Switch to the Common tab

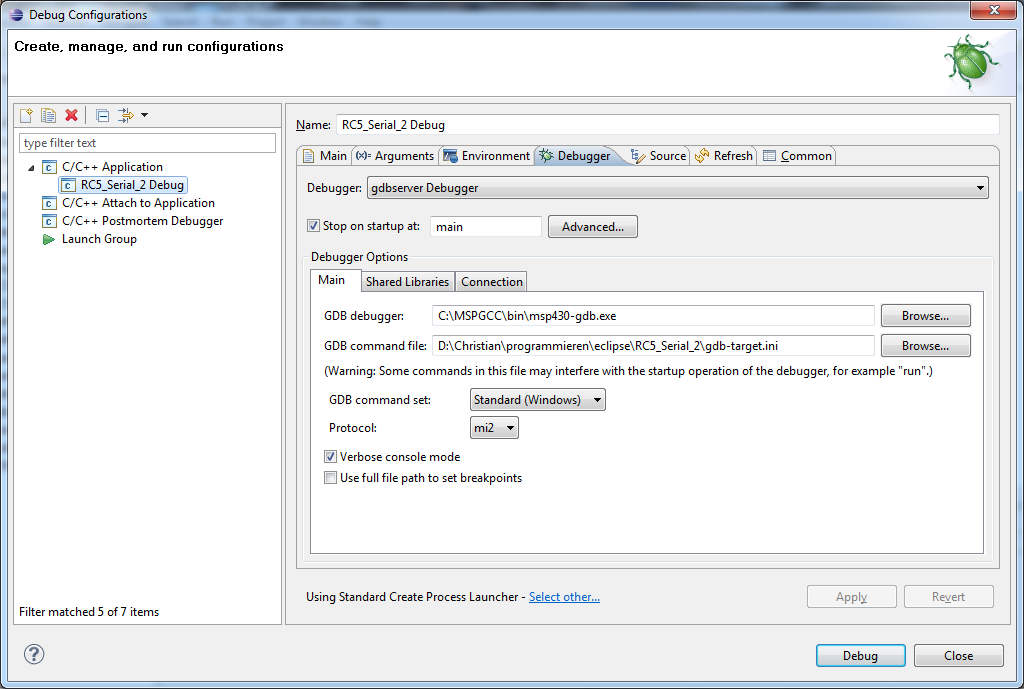coord(797,155)
